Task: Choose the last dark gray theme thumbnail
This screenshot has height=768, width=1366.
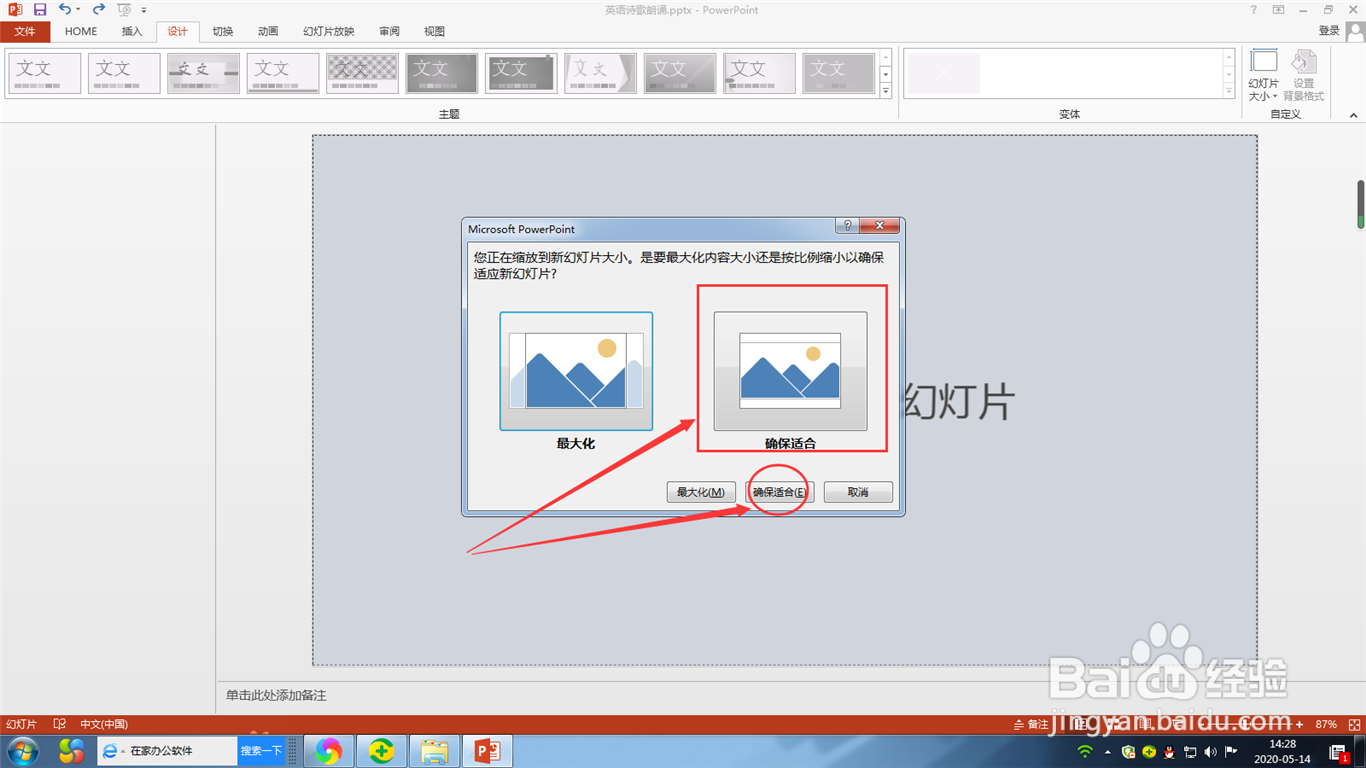Action: tap(839, 73)
